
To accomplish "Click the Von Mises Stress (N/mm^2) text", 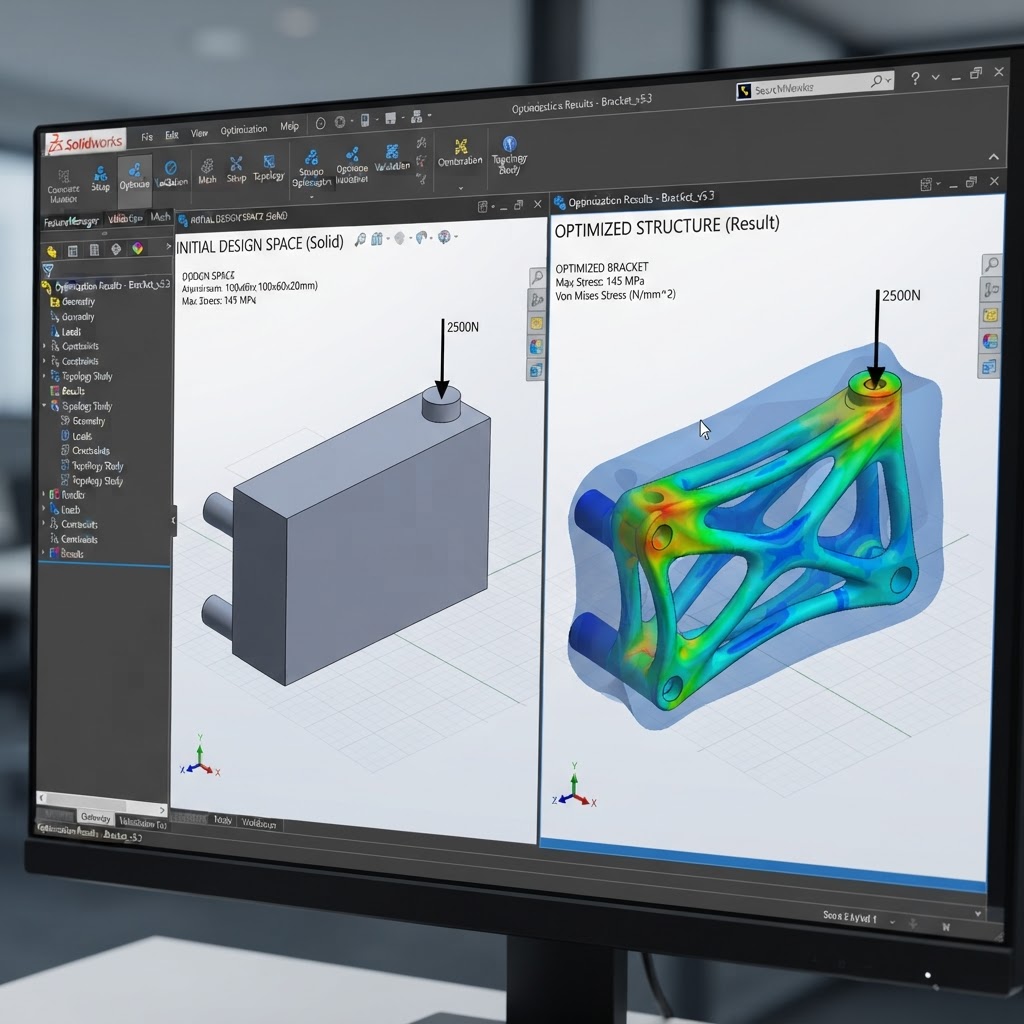I will (x=615, y=296).
